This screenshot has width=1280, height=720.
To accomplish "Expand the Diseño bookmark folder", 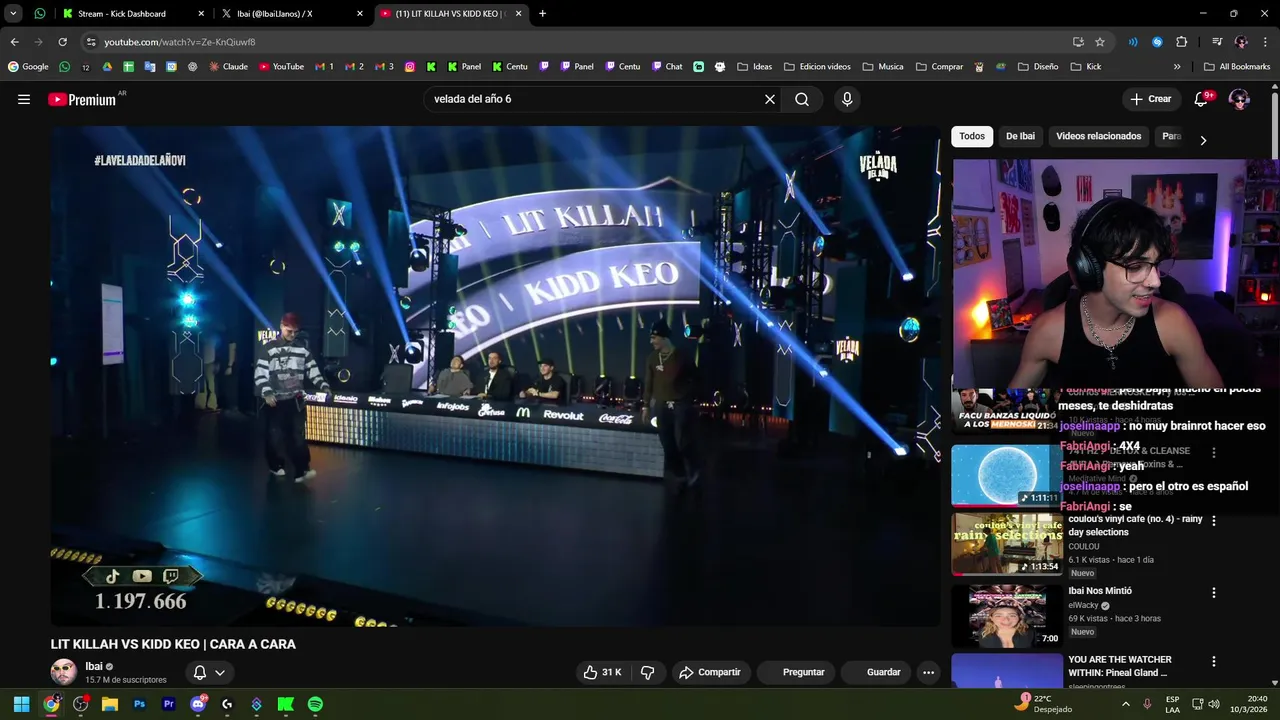I will click(x=1038, y=67).
